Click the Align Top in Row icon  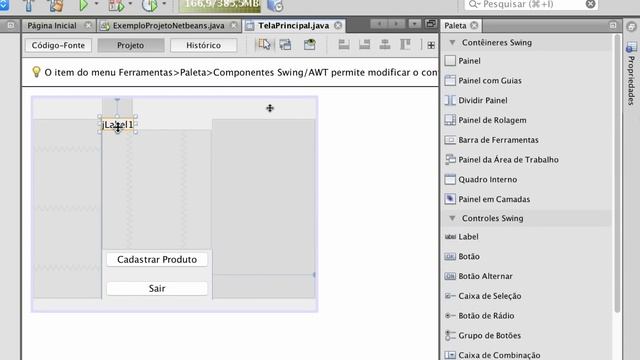[405, 44]
